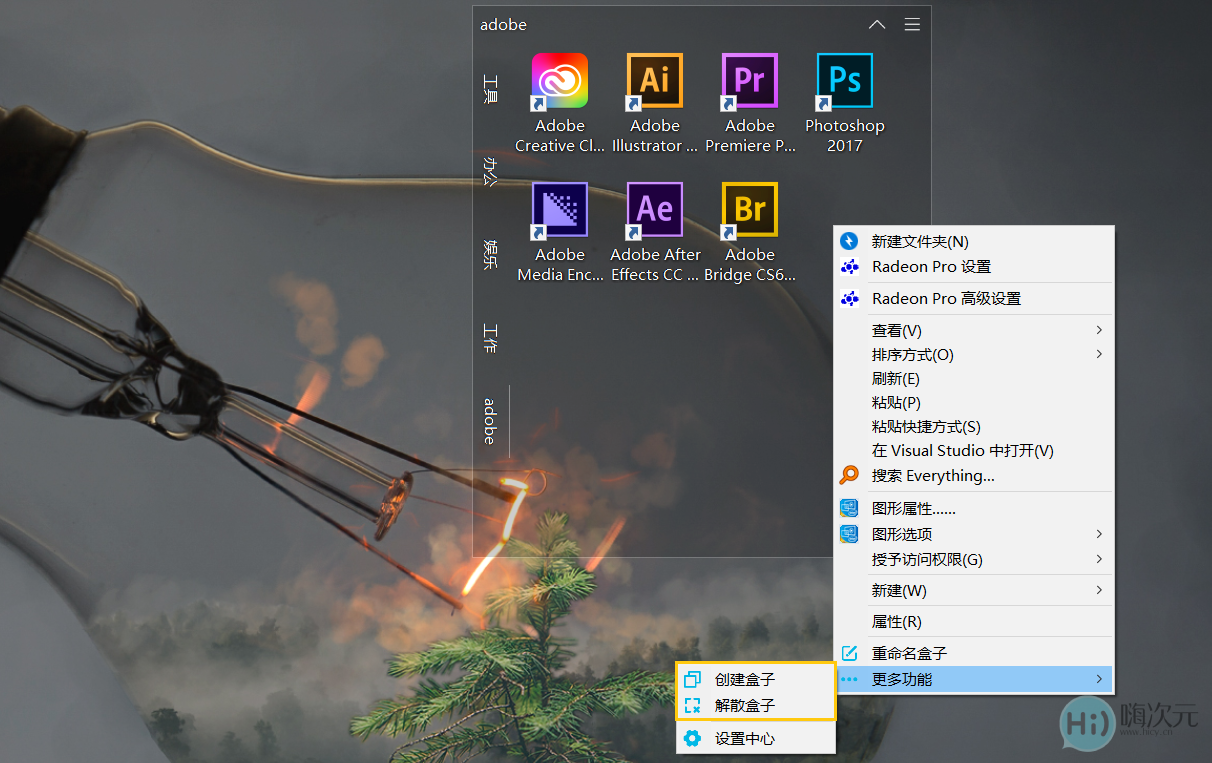Screen dimensions: 1212x763
Task: Collapse the adobe box with the up chevron
Action: click(x=877, y=25)
